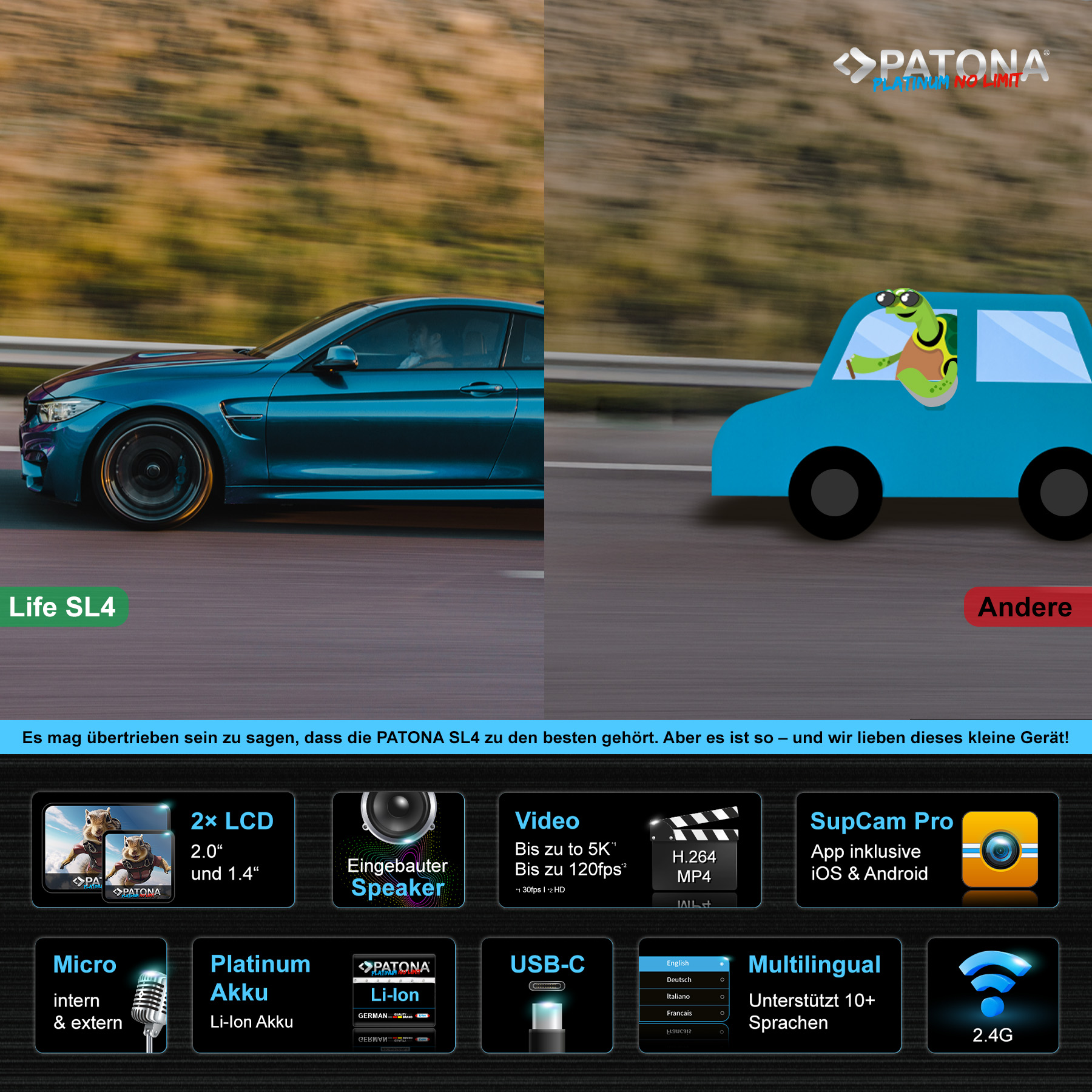Click the 'Bis zu 120fps' text
This screenshot has height=1092, width=1092.
pyautogui.click(x=570, y=869)
